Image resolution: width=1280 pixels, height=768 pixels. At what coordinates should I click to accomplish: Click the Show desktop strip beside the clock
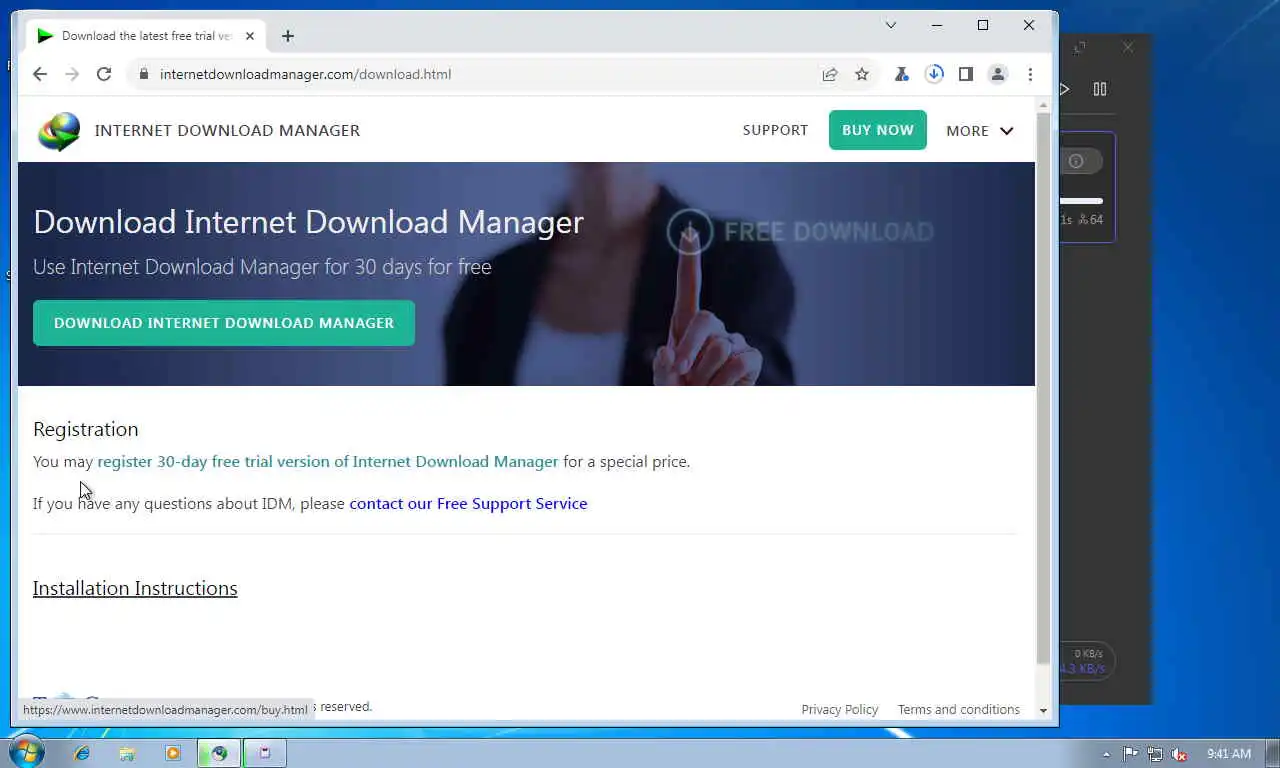[1272, 754]
